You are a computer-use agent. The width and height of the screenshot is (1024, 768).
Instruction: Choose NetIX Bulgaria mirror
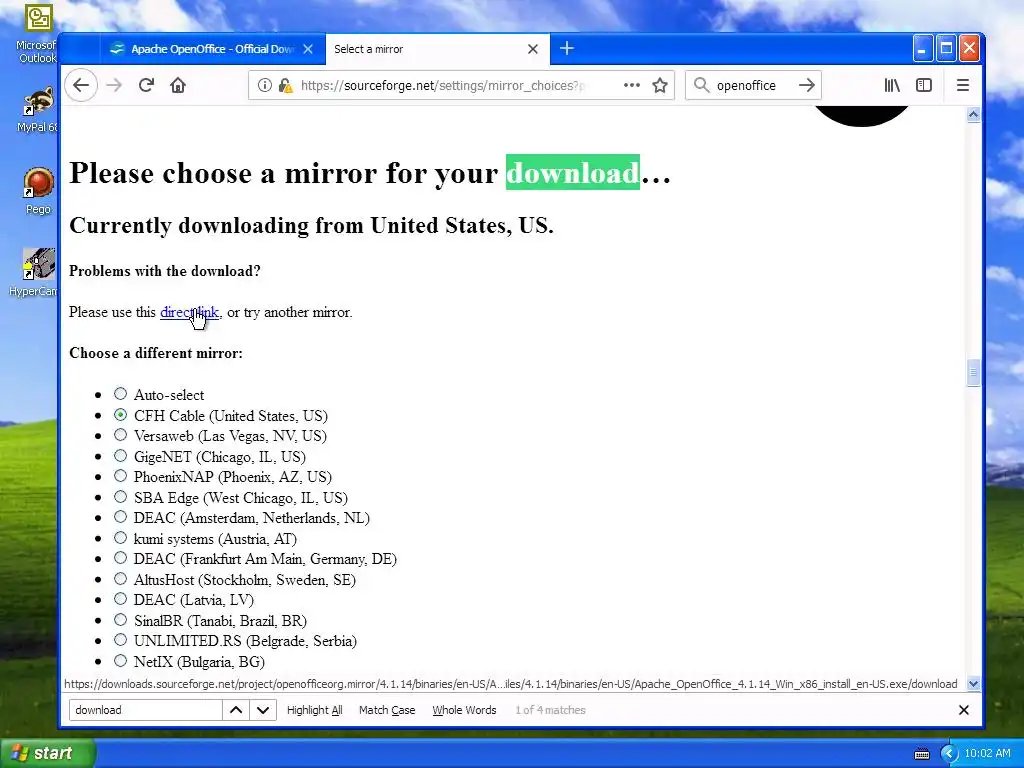(120, 661)
